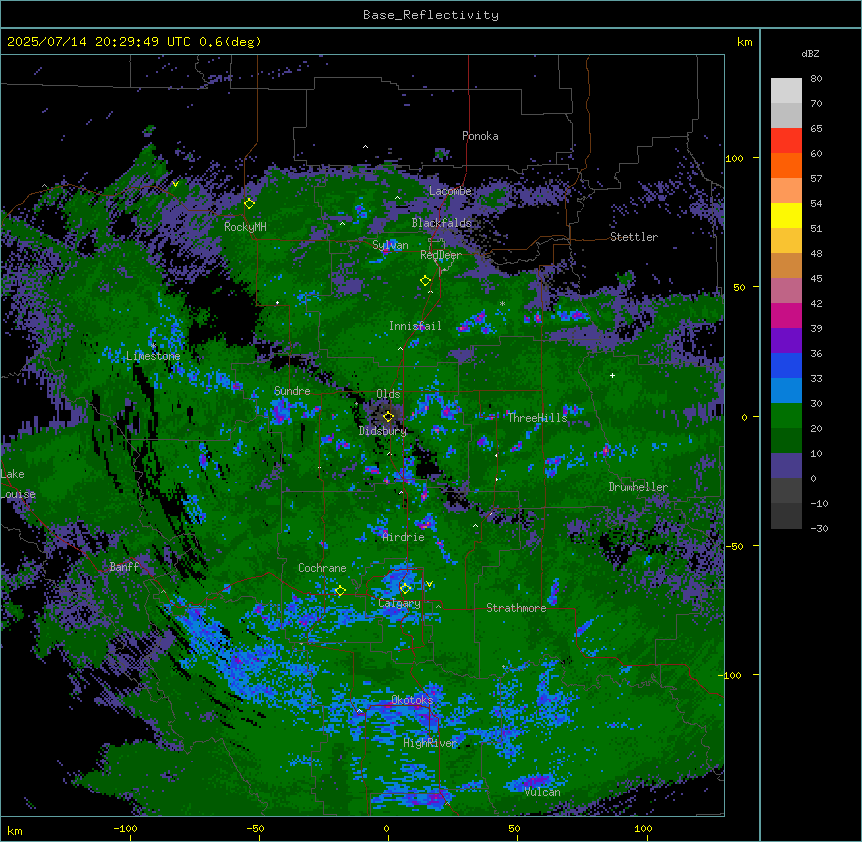
Task: Click the Innisfail city label
Action: click(415, 326)
